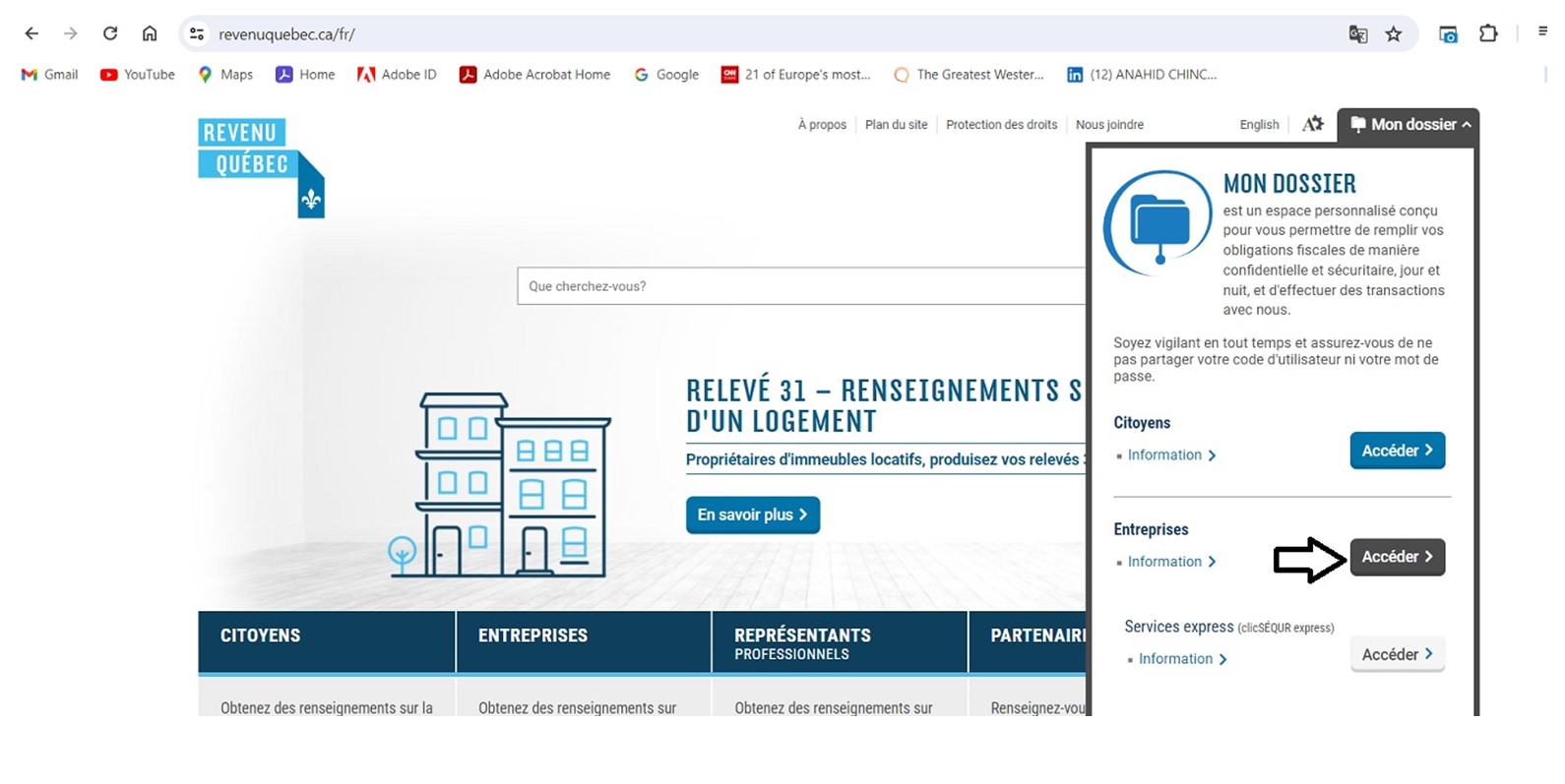Image resolution: width=1565 pixels, height=784 pixels.
Task: Open the YouTube bookmark
Action: tap(138, 75)
